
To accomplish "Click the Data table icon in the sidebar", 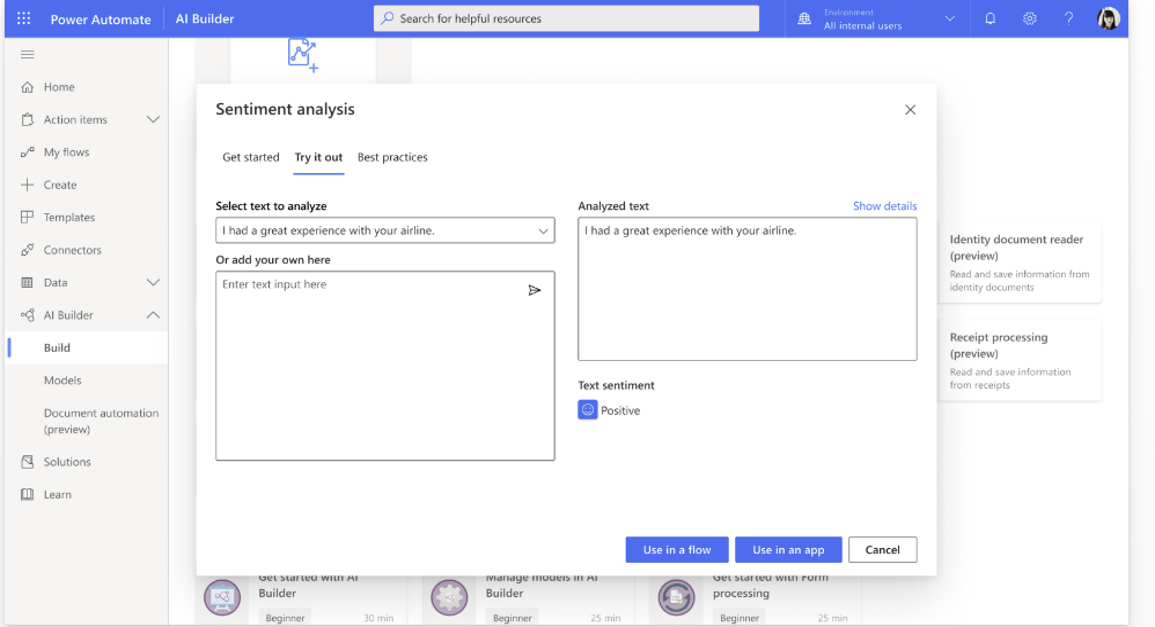I will coord(27,282).
